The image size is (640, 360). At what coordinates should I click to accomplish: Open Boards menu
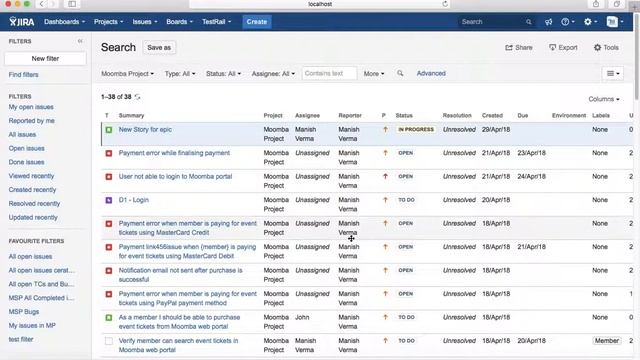[179, 22]
